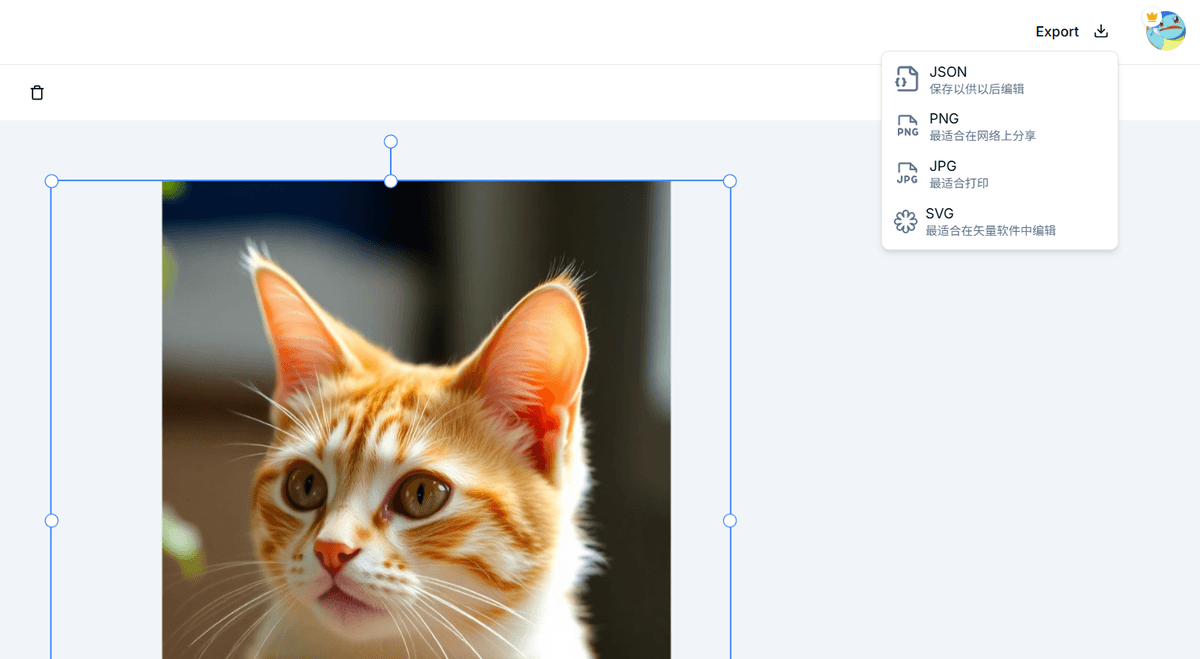Open the user profile avatar
1200x659 pixels.
point(1165,31)
